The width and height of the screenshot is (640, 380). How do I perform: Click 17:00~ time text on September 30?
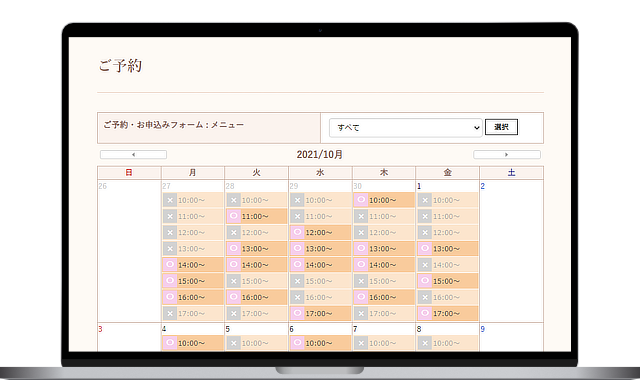pos(382,313)
